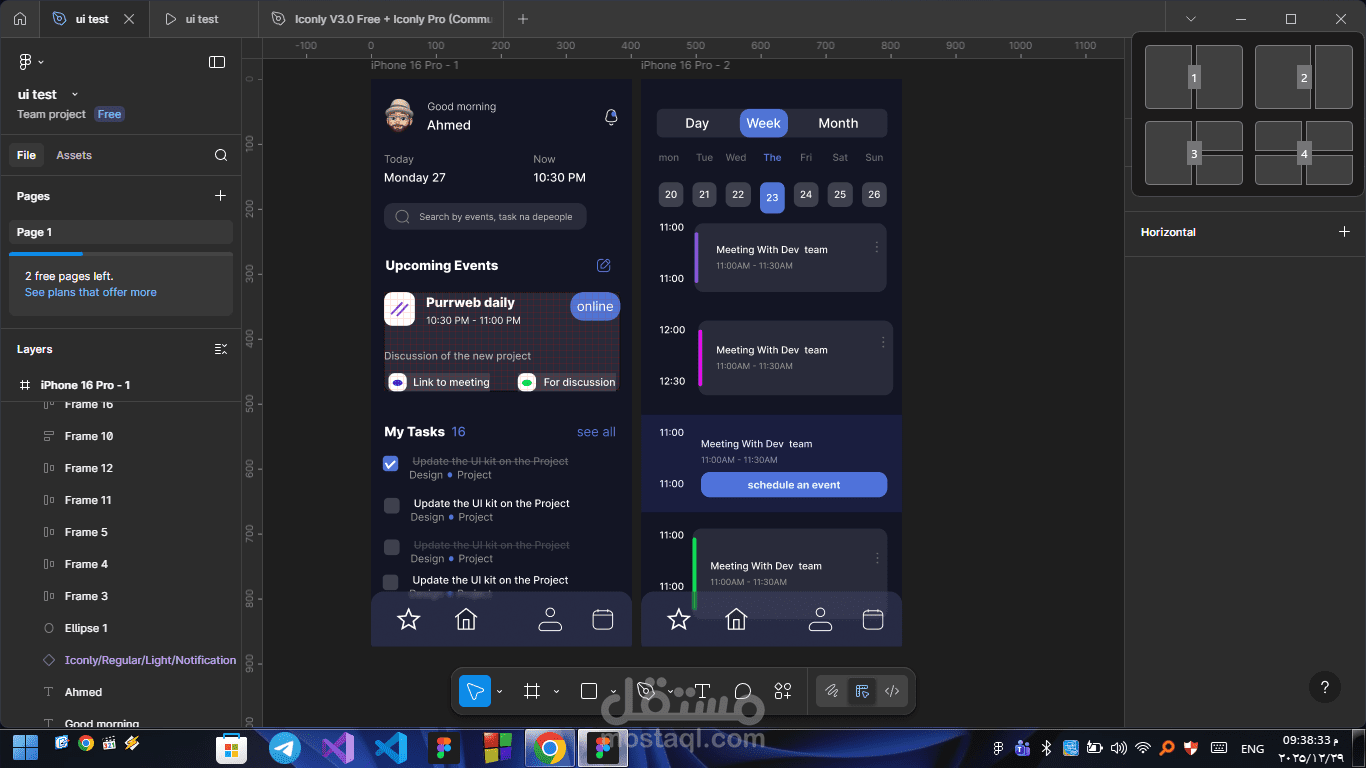The image size is (1366, 768).
Task: Select the Move tool in toolbar
Action: [x=475, y=691]
